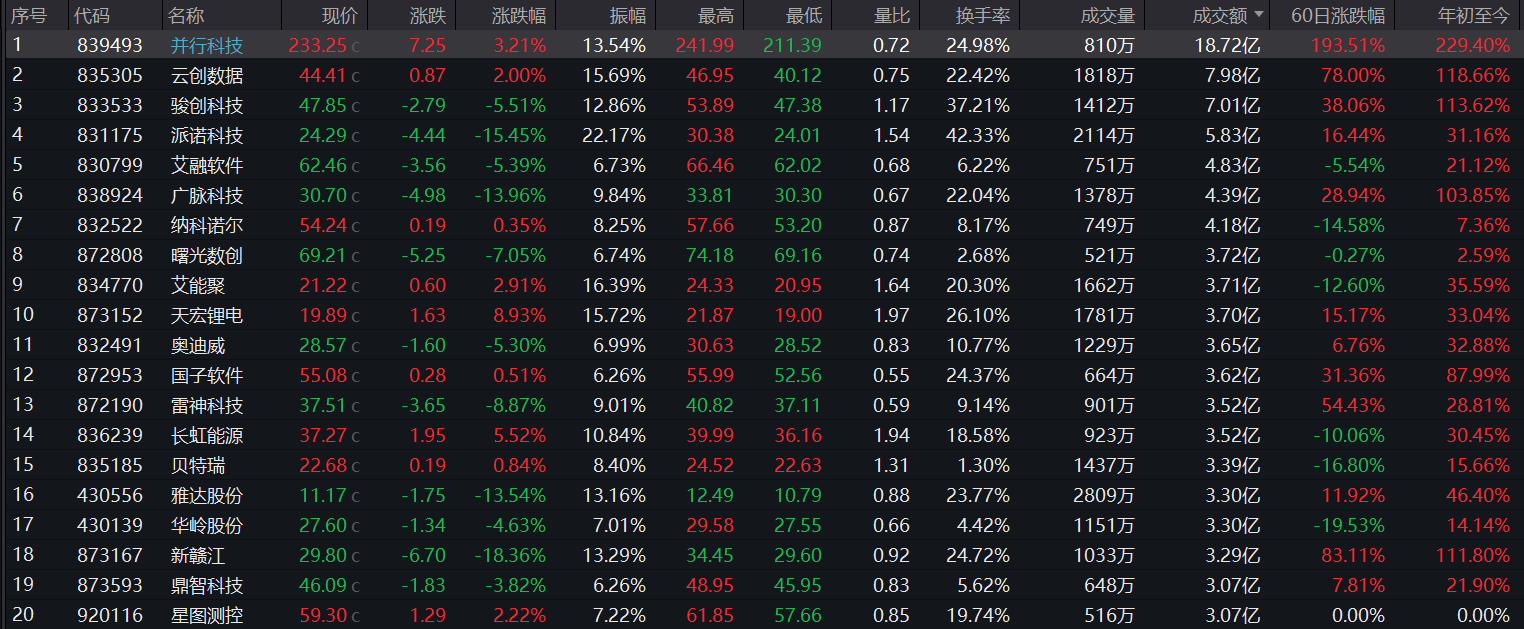The height and width of the screenshot is (629, 1524).
Task: Sort by 涨跌幅 column header
Action: click(x=519, y=15)
